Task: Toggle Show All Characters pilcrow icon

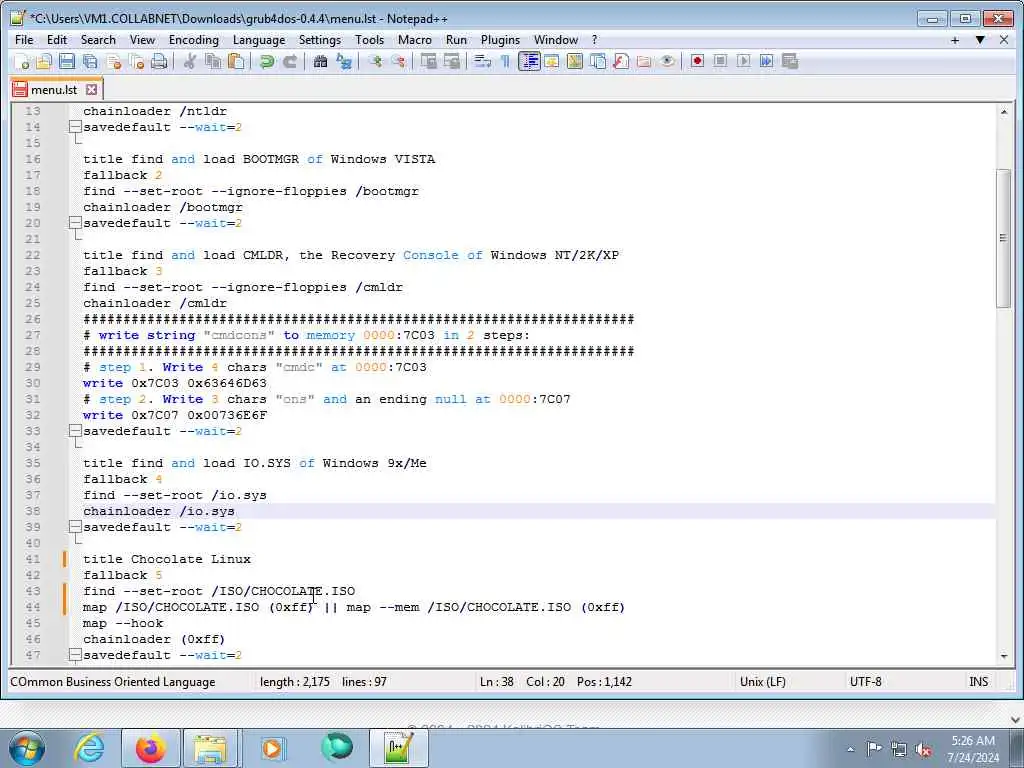Action: [x=505, y=61]
